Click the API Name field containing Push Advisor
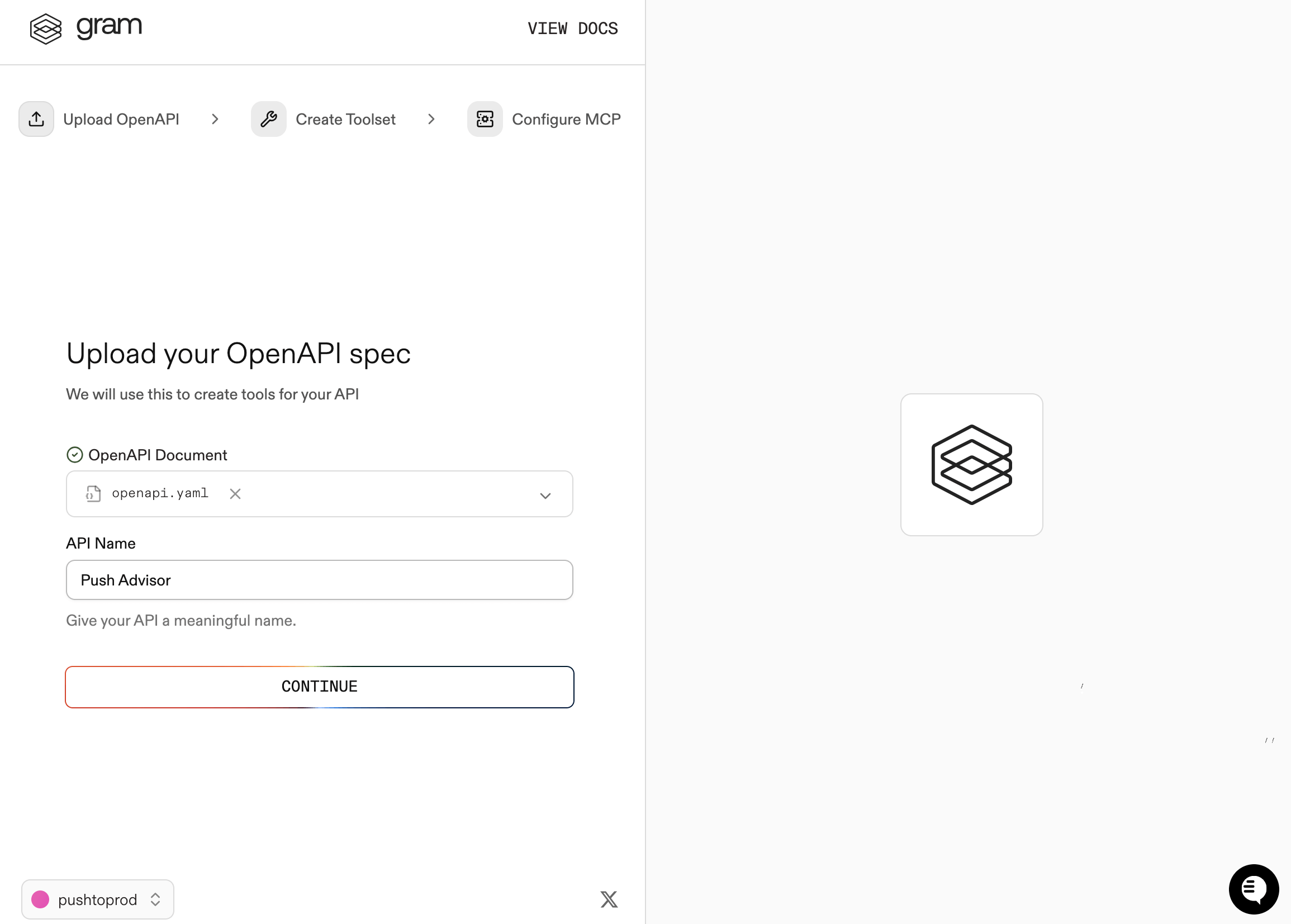The width and height of the screenshot is (1291, 924). point(319,580)
